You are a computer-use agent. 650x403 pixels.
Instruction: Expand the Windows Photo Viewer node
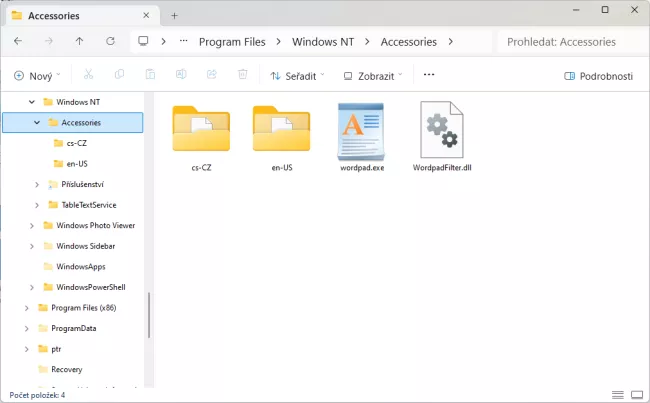pyautogui.click(x=32, y=226)
